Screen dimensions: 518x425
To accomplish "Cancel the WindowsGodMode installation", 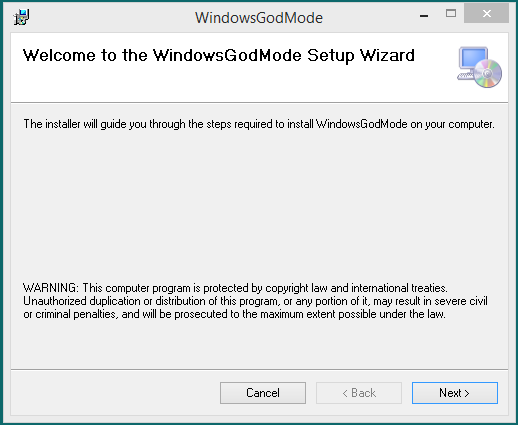I will click(263, 393).
